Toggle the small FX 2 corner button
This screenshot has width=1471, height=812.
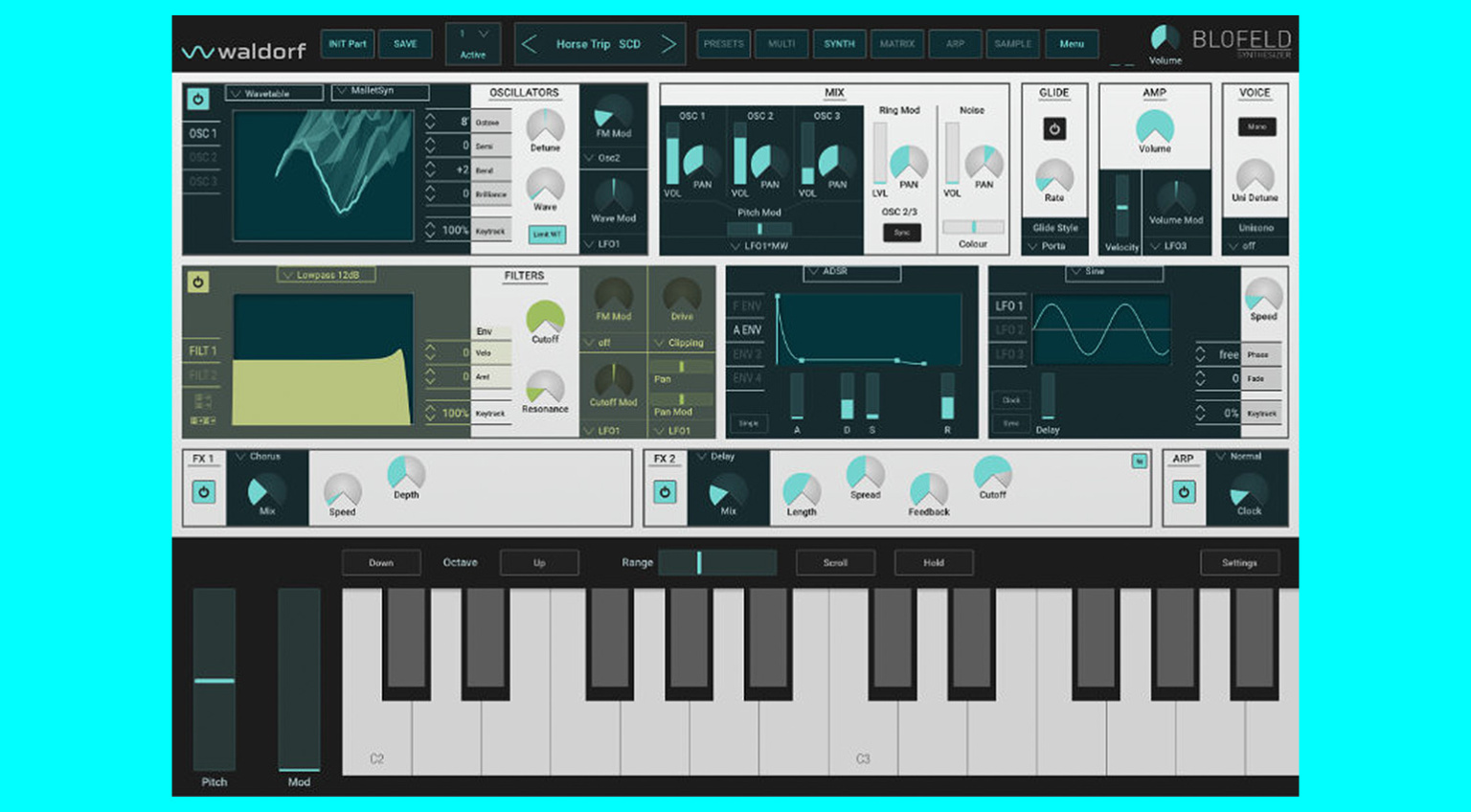pos(1139,462)
